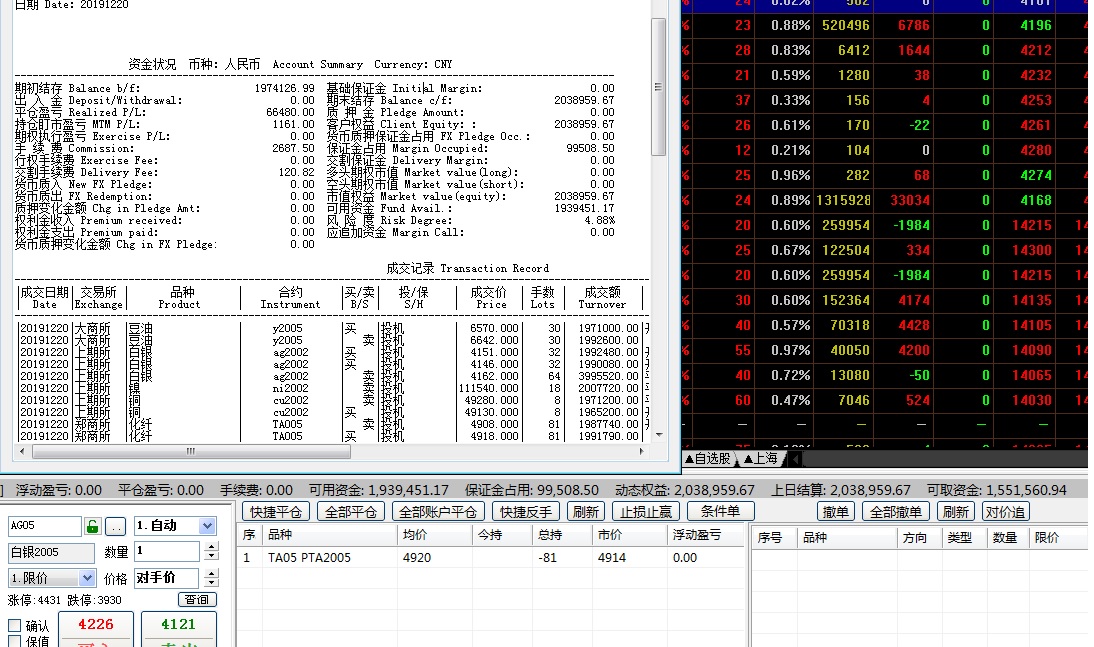The width and height of the screenshot is (1094, 647).
Task: Expand the '1.限价' order type dropdown
Action: point(87,578)
